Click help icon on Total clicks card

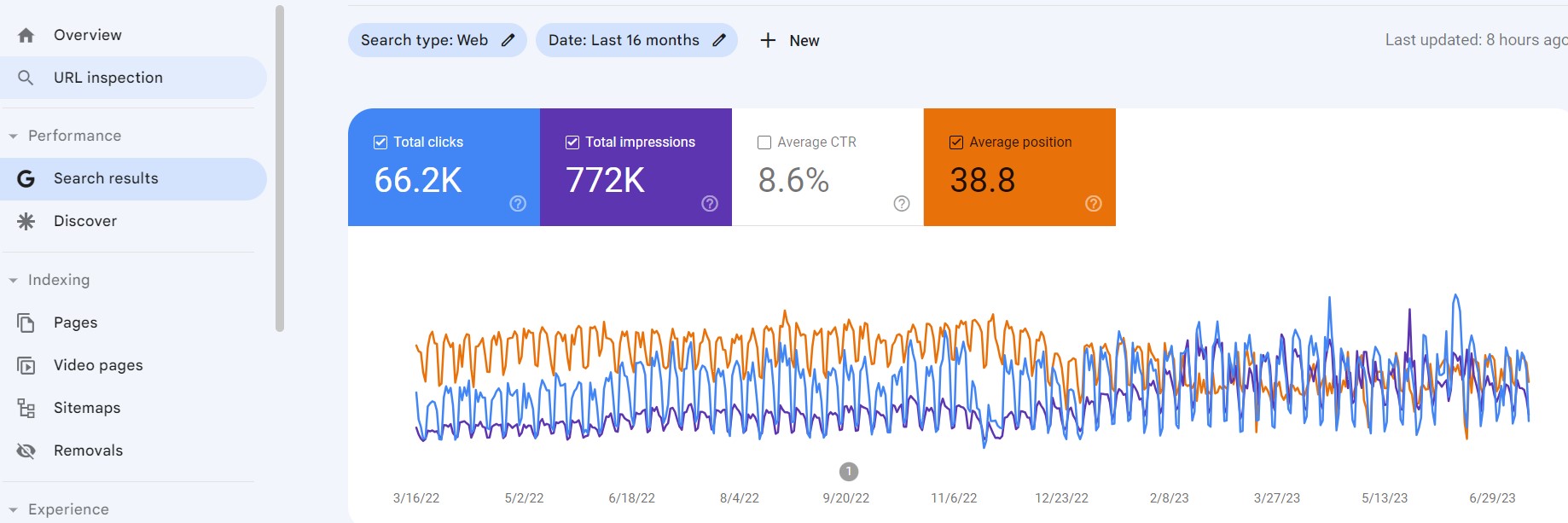click(518, 203)
